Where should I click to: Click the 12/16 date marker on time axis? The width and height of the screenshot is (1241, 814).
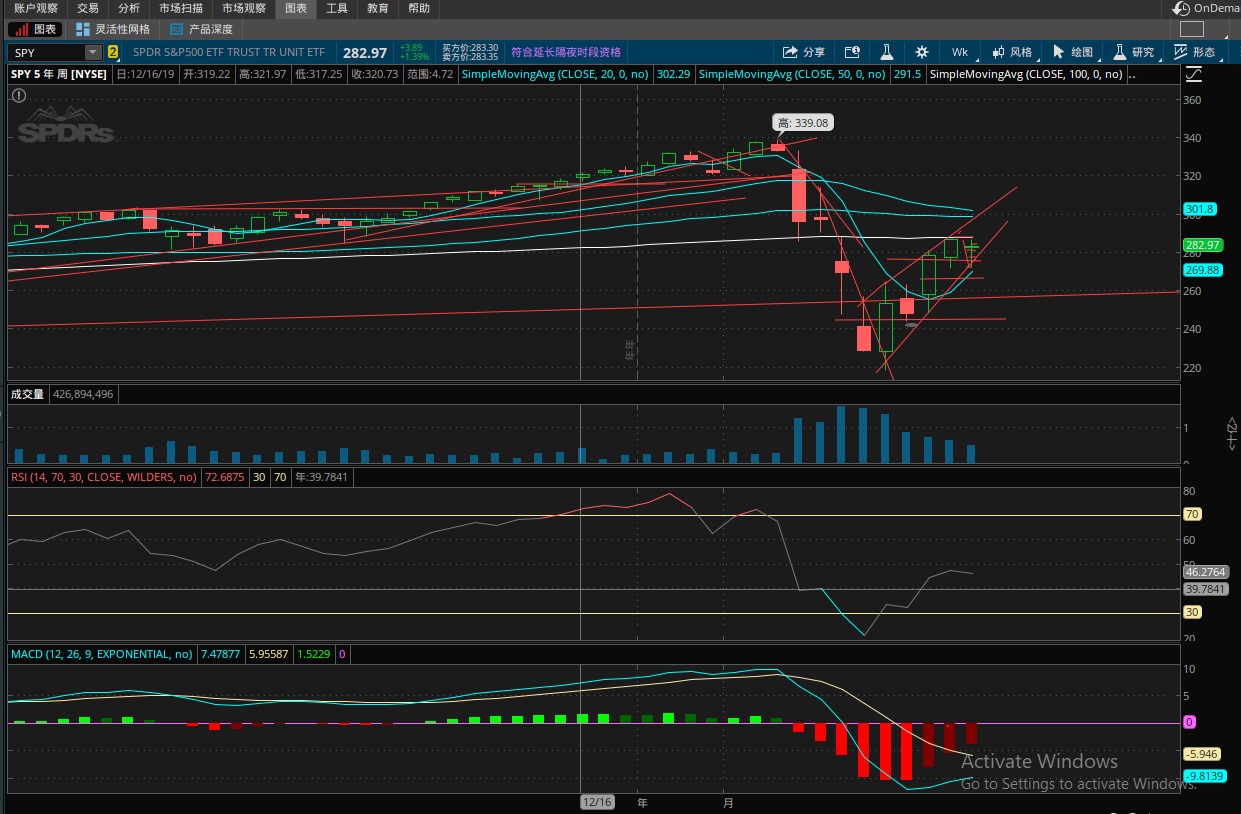pyautogui.click(x=597, y=802)
